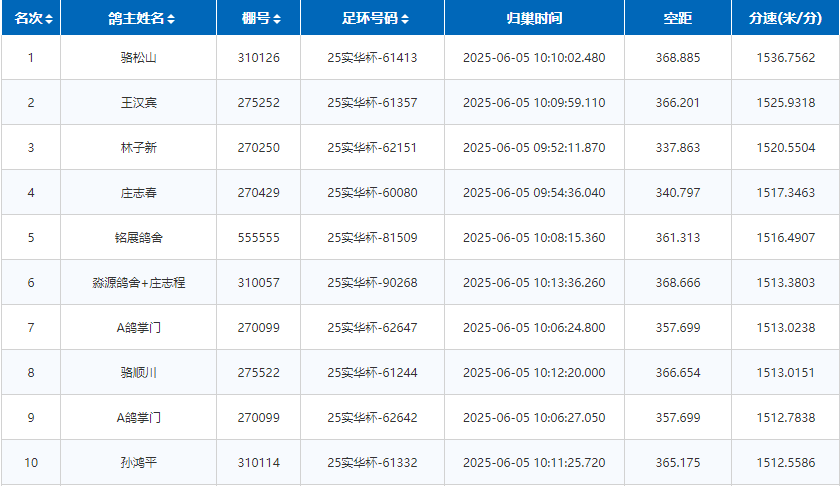840x486 pixels.
Task: Click the speed value 1536.7562
Action: (x=785, y=58)
